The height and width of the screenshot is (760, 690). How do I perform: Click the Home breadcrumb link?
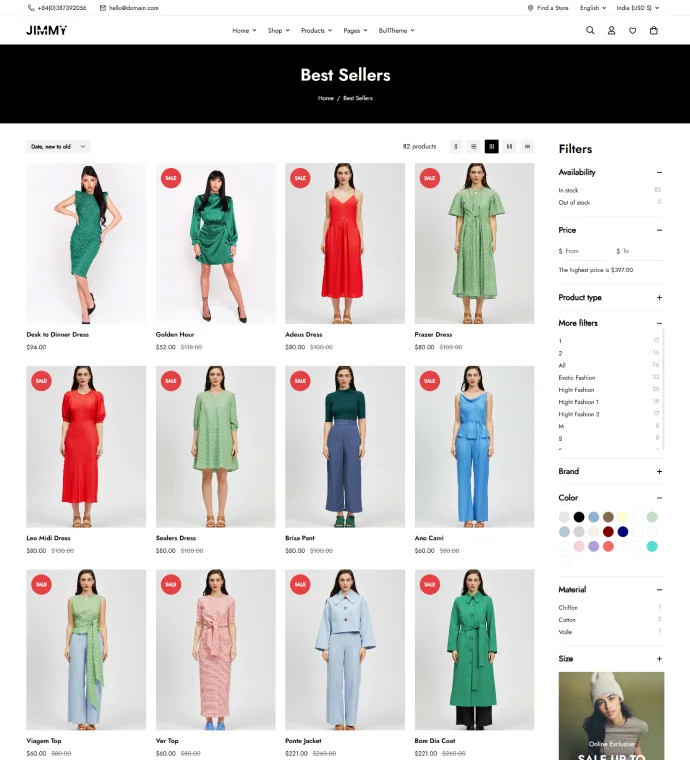coord(326,98)
